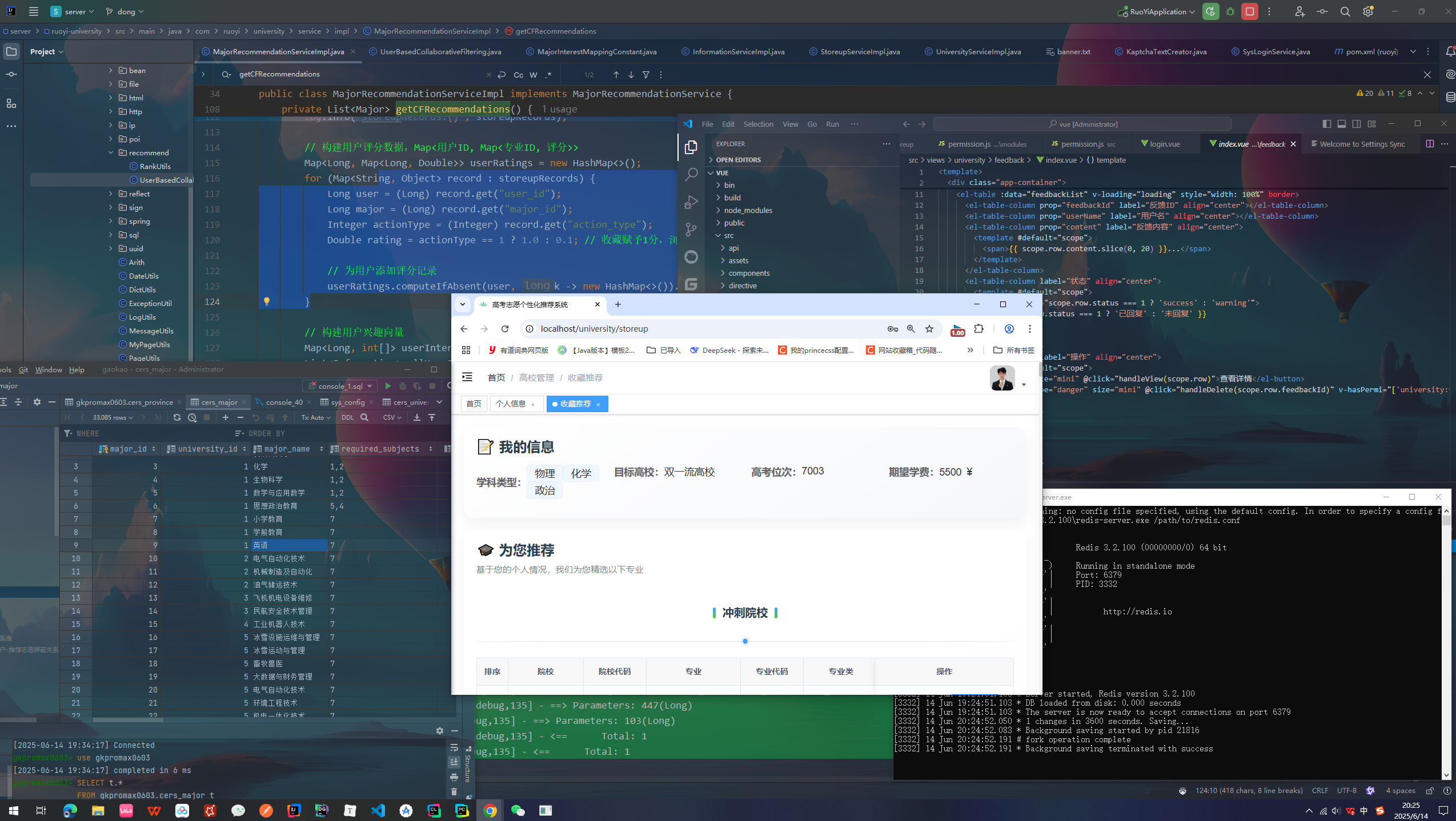Run the console query with the green play icon

[388, 386]
